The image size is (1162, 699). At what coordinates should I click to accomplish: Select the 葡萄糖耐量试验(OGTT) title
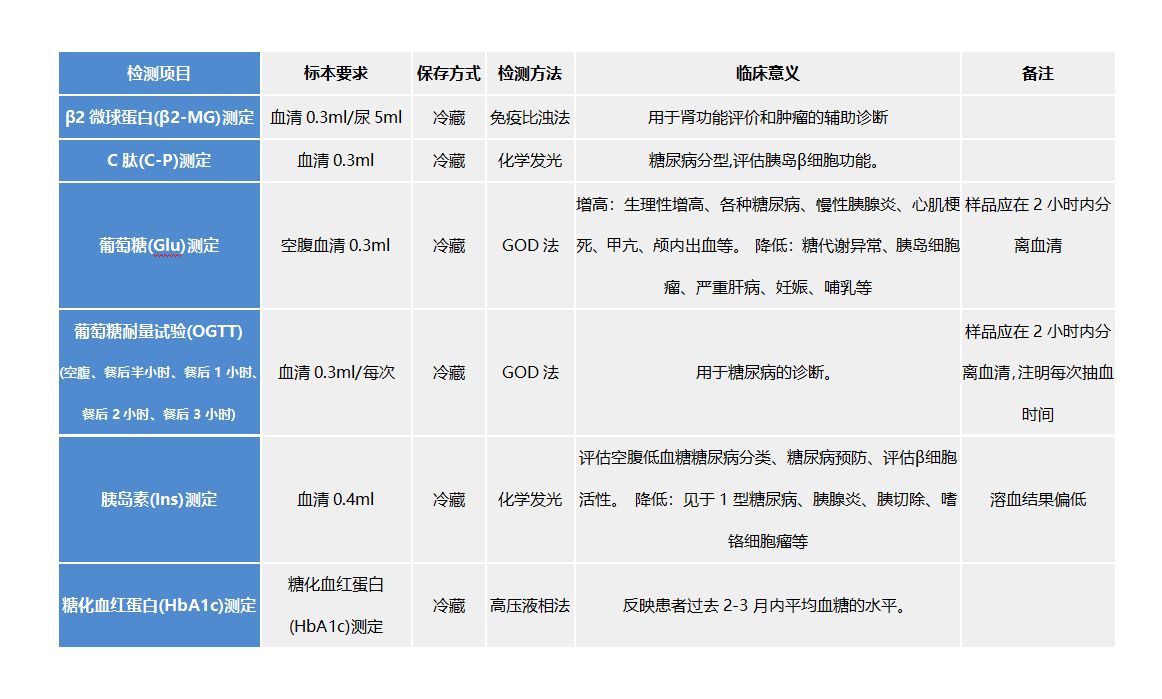(x=159, y=331)
